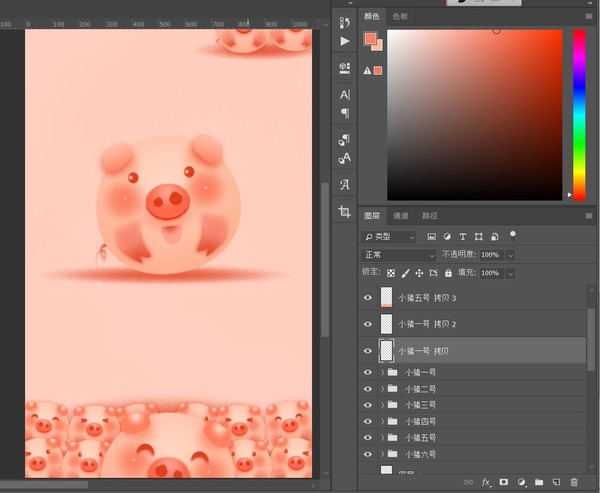600x493 pixels.
Task: Lock transparent pixels icon
Action: pos(391,273)
